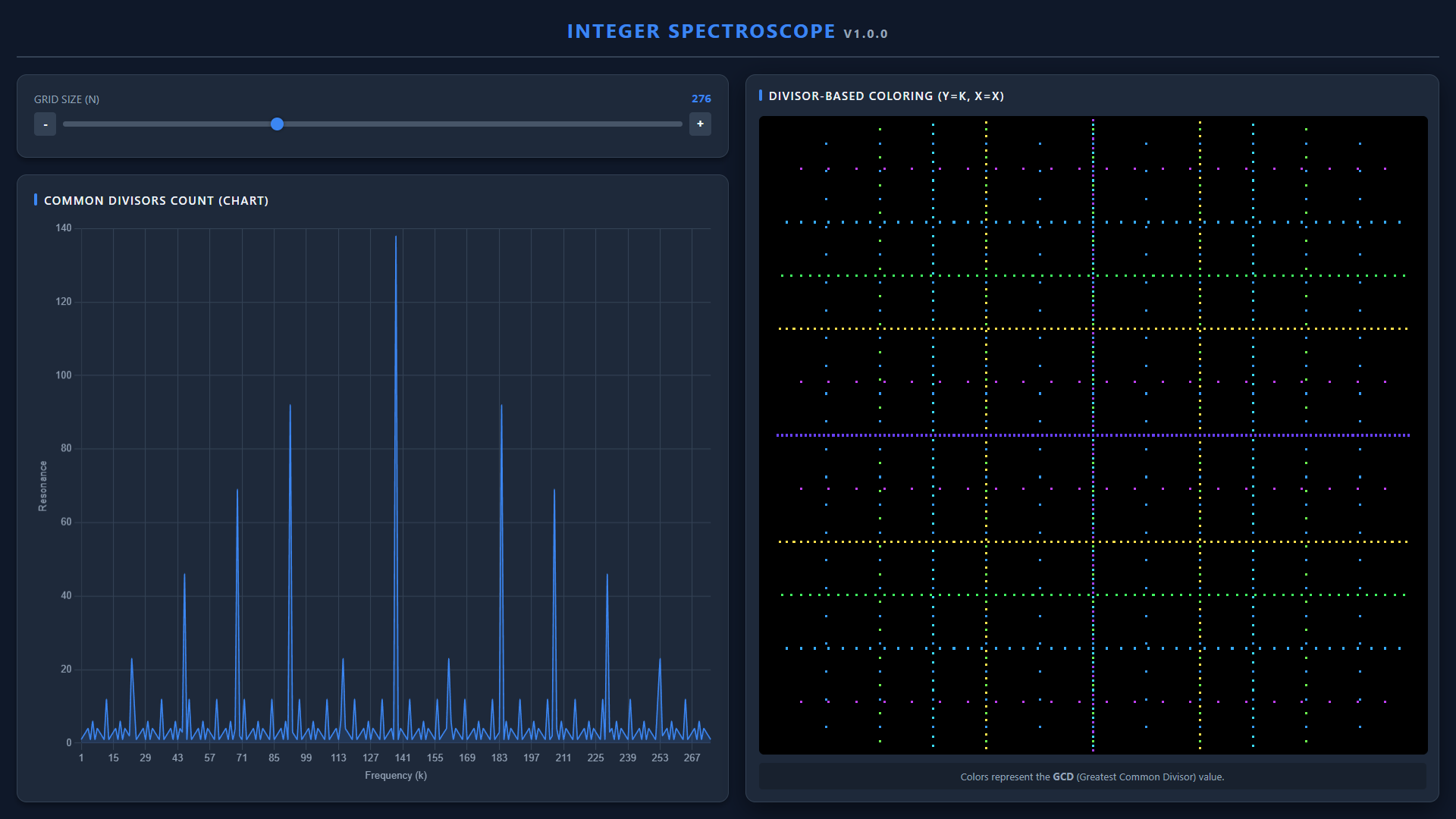Click the GRID SIZE (N) label
The image size is (1456, 819).
[x=67, y=99]
